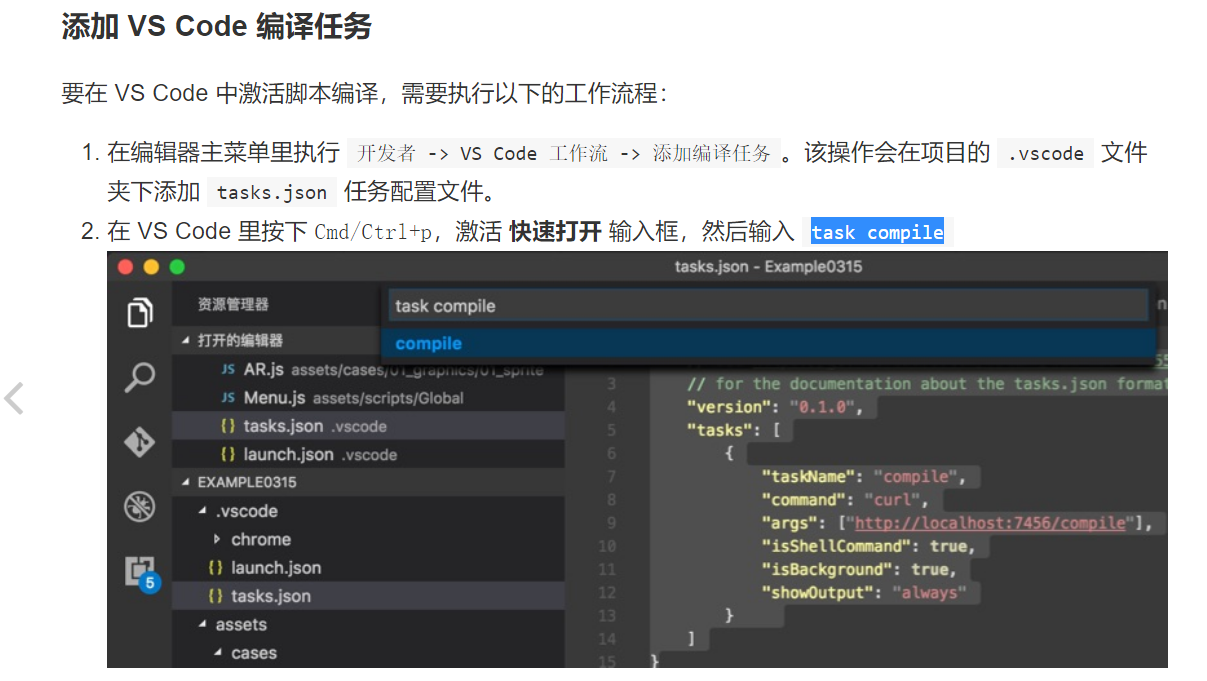The height and width of the screenshot is (681, 1207).
Task: Expand the chrome folder
Action: 217,539
